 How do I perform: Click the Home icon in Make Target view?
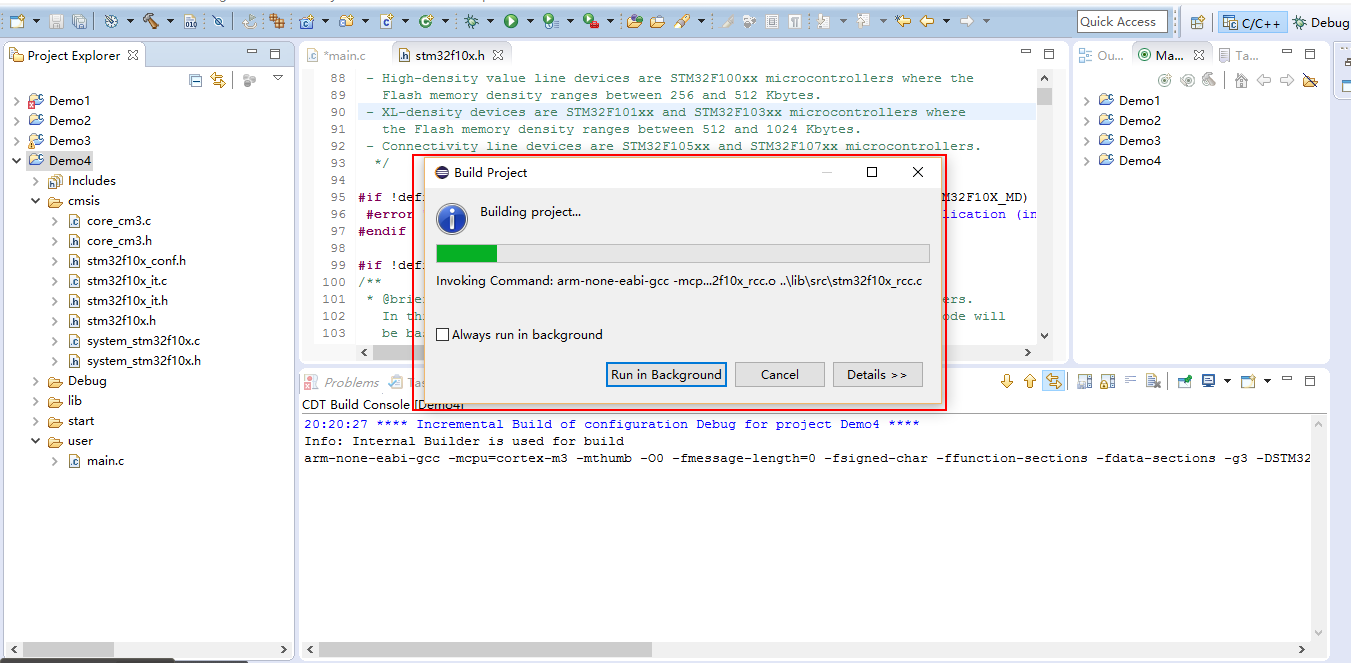(1241, 80)
